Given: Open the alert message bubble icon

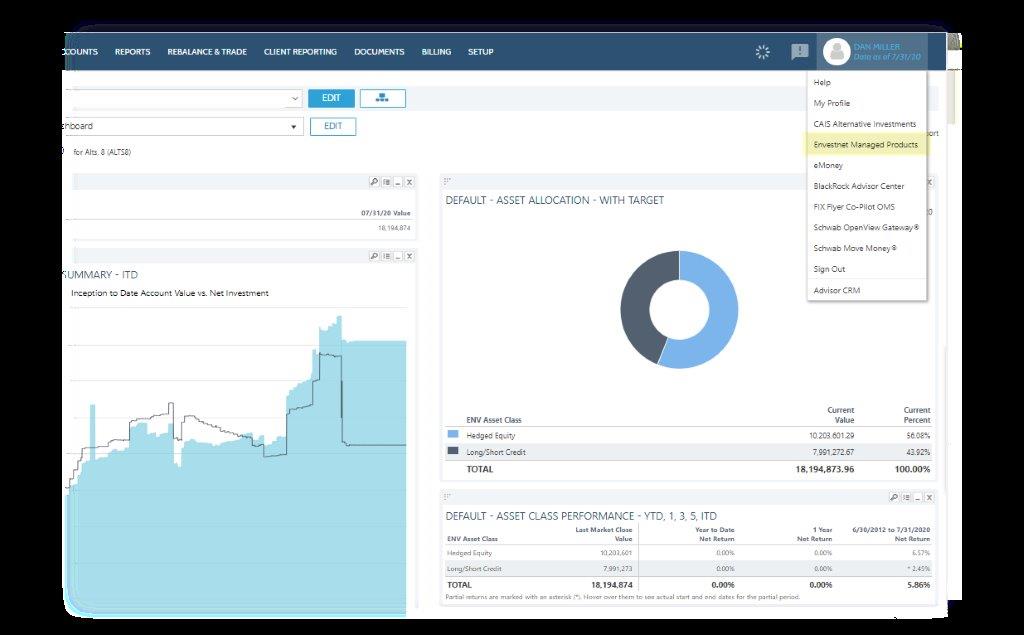Looking at the screenshot, I should [799, 52].
